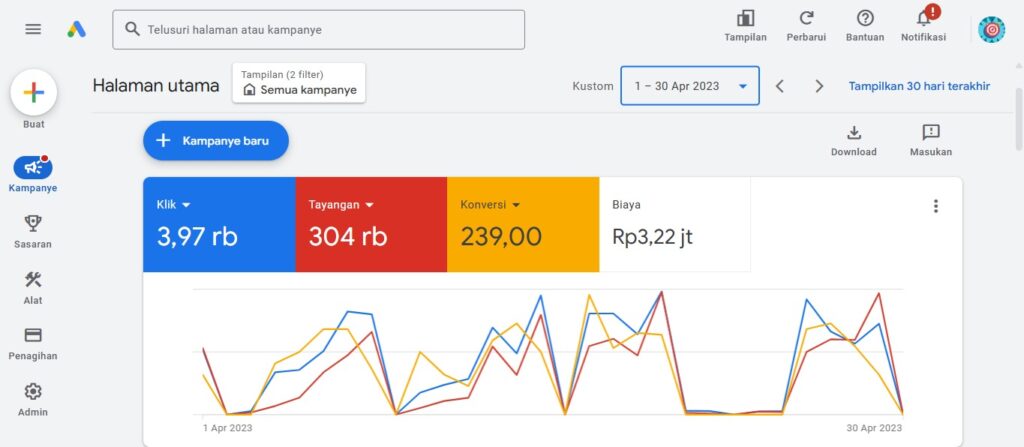This screenshot has height=447, width=1024.
Task: Open Bantuan help icon
Action: point(865,19)
